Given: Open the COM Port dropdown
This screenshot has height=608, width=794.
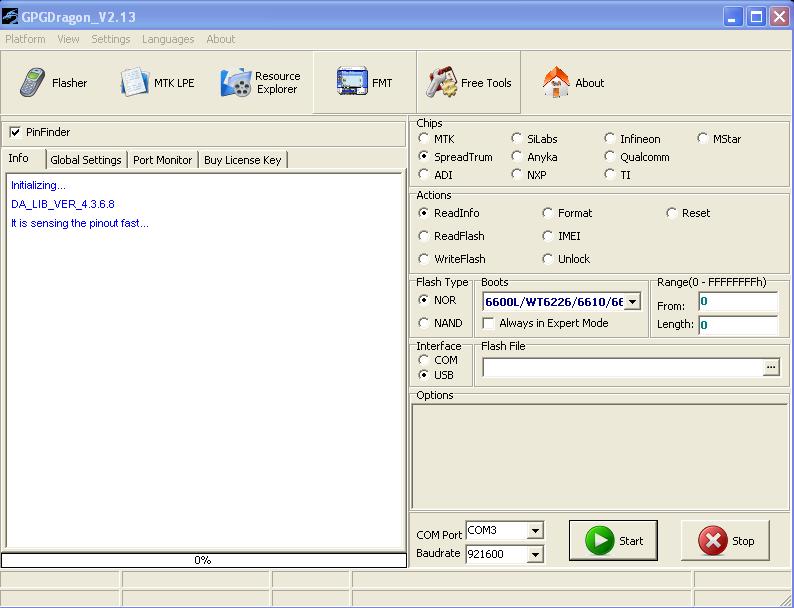Looking at the screenshot, I should coord(535,531).
